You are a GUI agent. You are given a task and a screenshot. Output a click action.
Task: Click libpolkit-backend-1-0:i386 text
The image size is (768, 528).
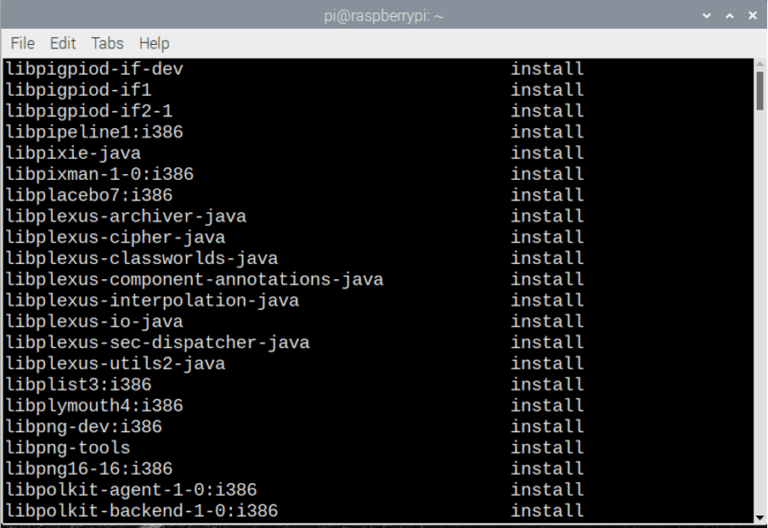(x=142, y=511)
